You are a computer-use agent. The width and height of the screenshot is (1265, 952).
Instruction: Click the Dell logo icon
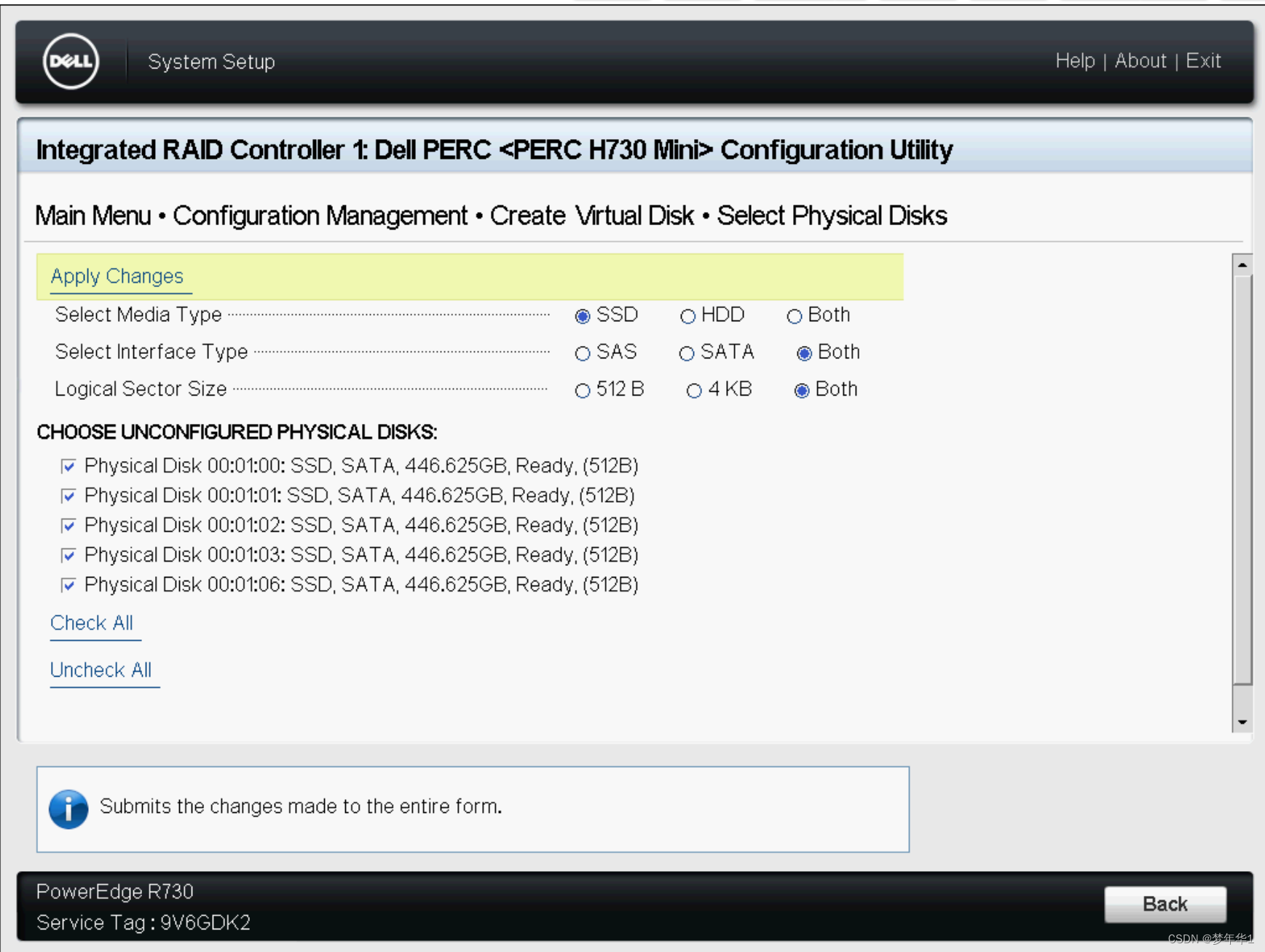click(x=71, y=61)
